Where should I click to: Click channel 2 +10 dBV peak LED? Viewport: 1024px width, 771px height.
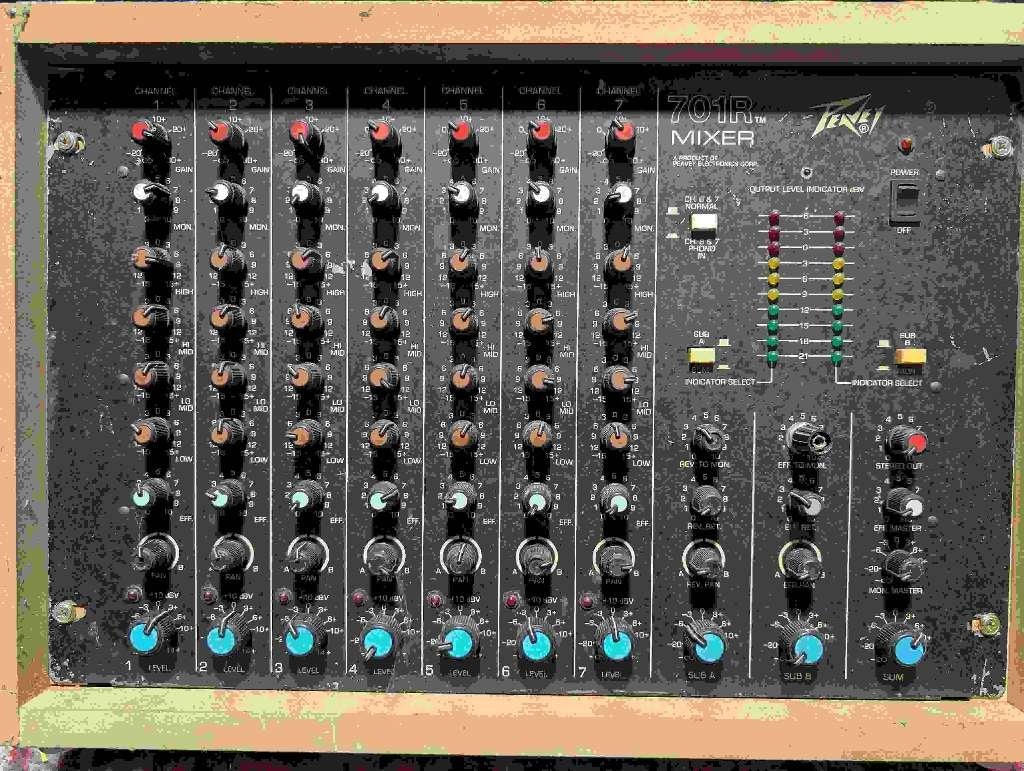click(x=210, y=595)
